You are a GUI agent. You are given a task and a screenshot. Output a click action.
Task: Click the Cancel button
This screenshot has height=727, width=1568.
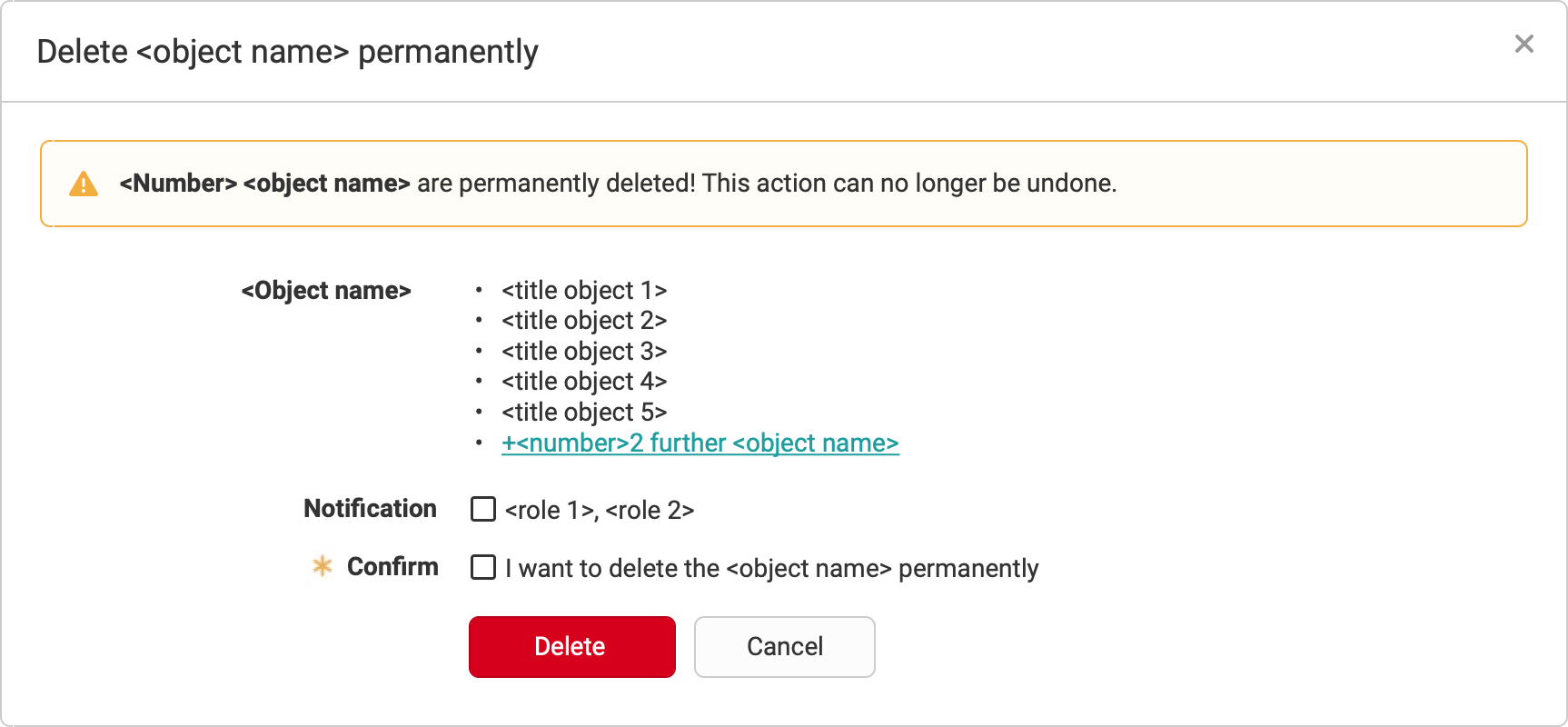point(784,646)
